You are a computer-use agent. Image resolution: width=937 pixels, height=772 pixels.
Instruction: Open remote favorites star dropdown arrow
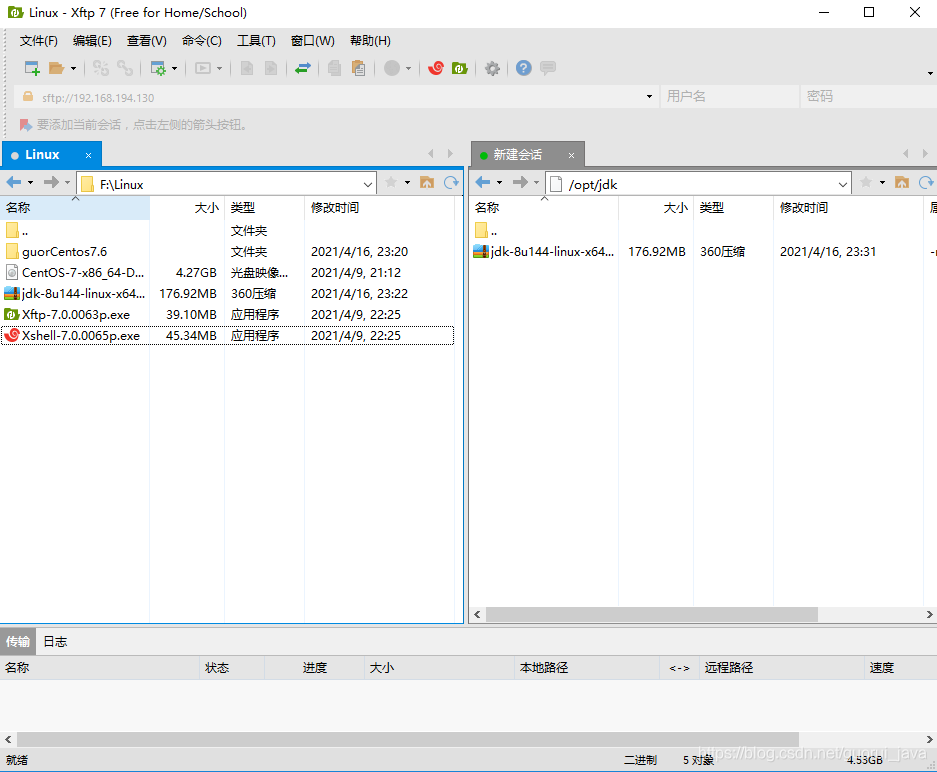click(x=883, y=183)
